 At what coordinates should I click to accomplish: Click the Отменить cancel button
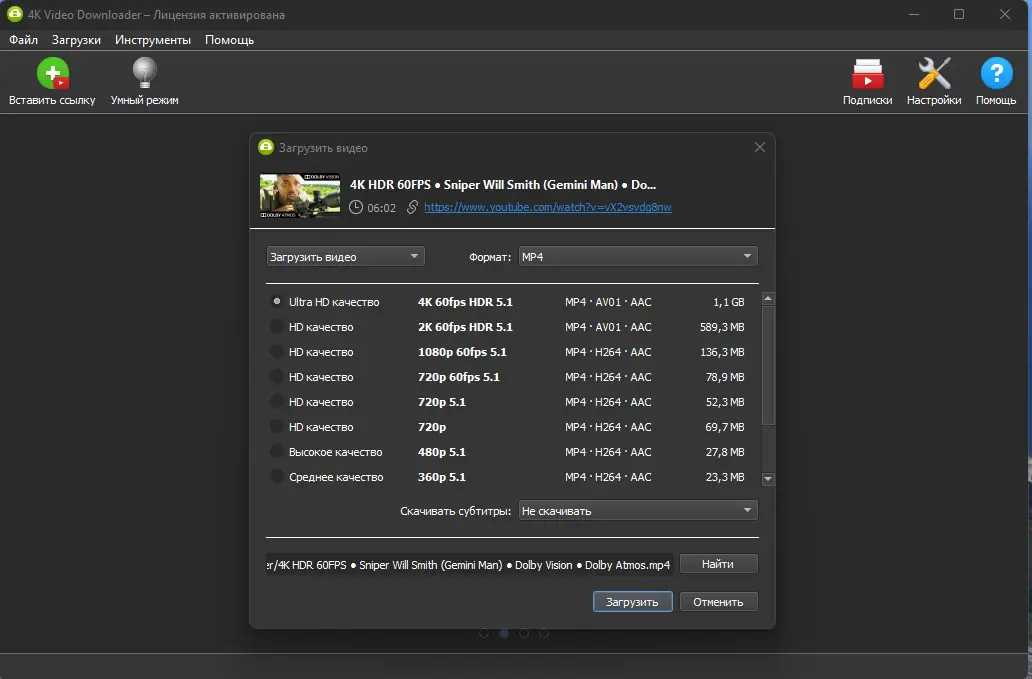click(x=718, y=601)
